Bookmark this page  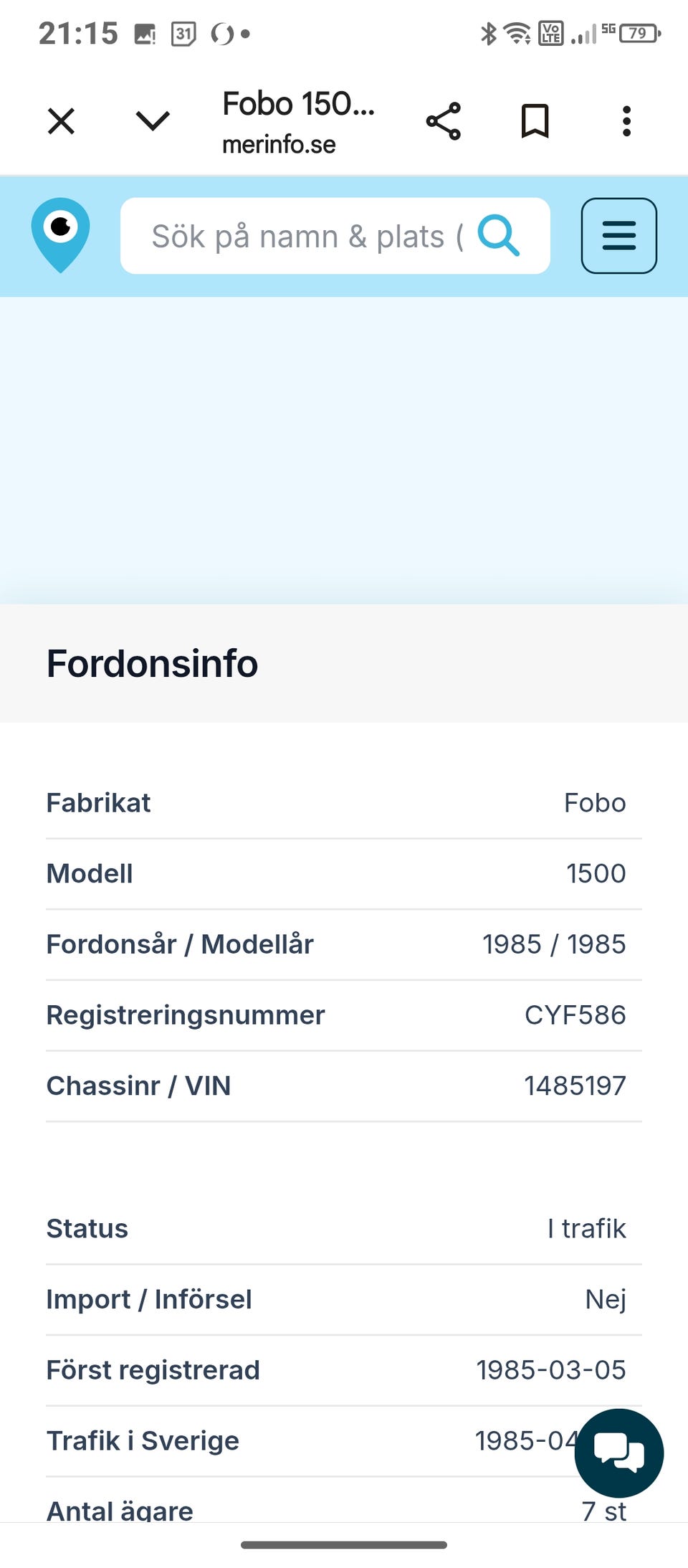[535, 121]
